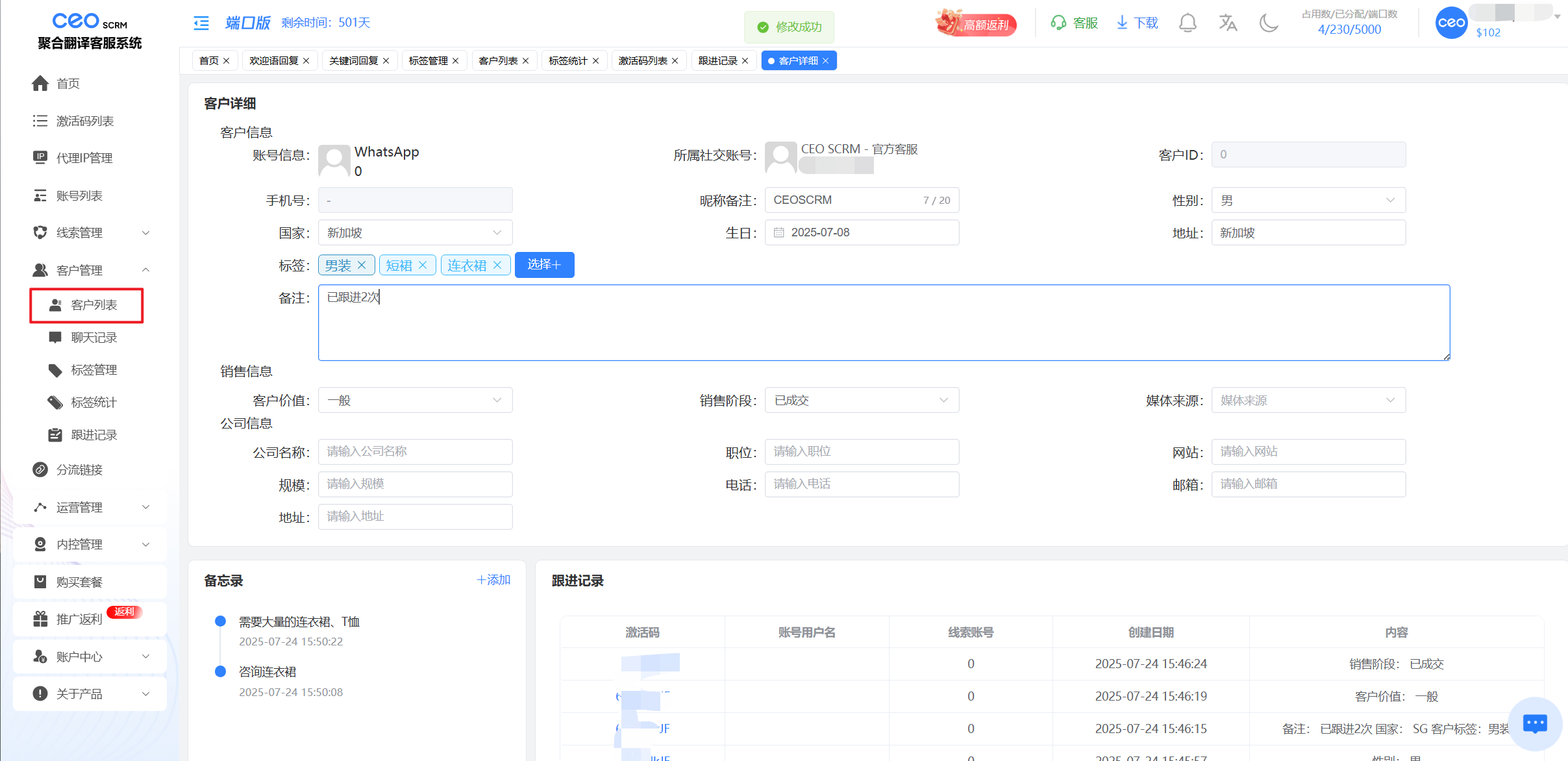
Task: Click the language translation icon
Action: pos(1227,23)
